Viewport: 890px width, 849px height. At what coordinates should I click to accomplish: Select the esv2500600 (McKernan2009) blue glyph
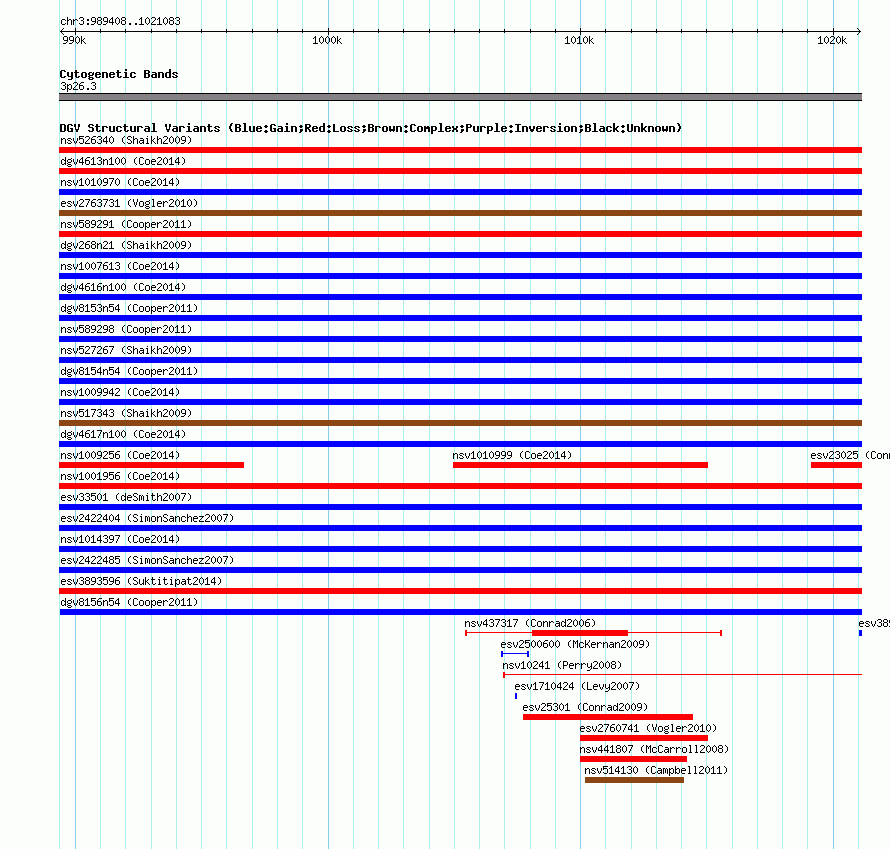coord(515,654)
